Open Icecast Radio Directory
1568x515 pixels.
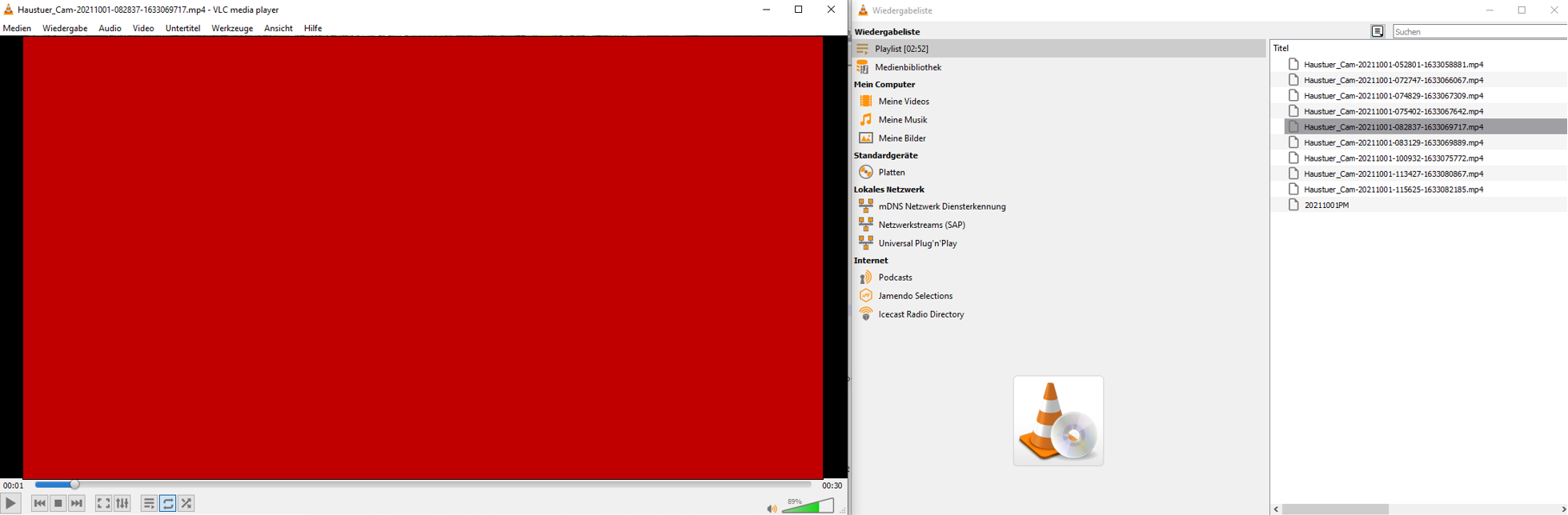tap(920, 314)
